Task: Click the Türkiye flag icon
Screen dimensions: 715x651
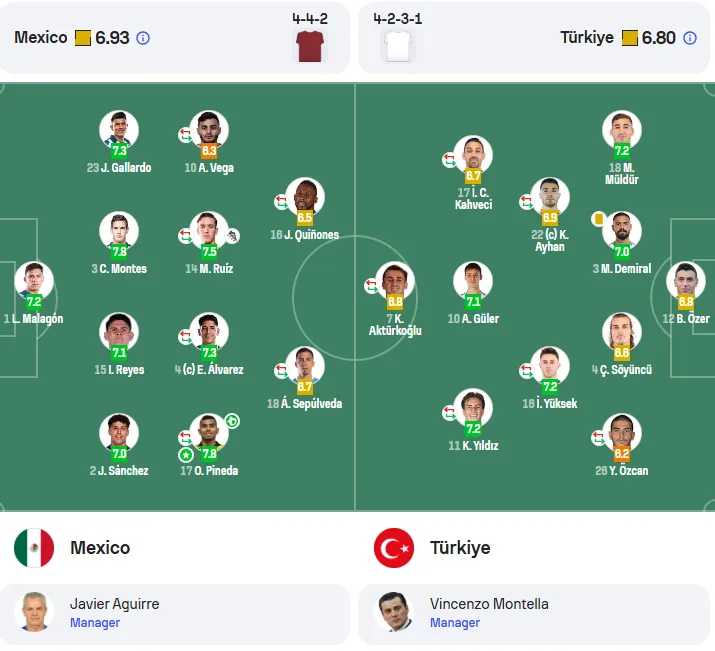Action: click(x=394, y=548)
